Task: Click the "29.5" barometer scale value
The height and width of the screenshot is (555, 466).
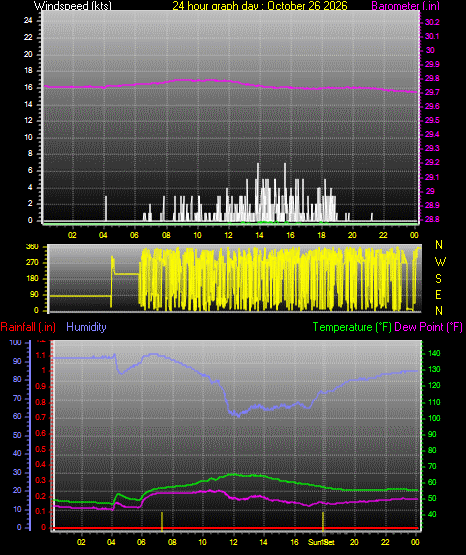Action: pos(432,120)
